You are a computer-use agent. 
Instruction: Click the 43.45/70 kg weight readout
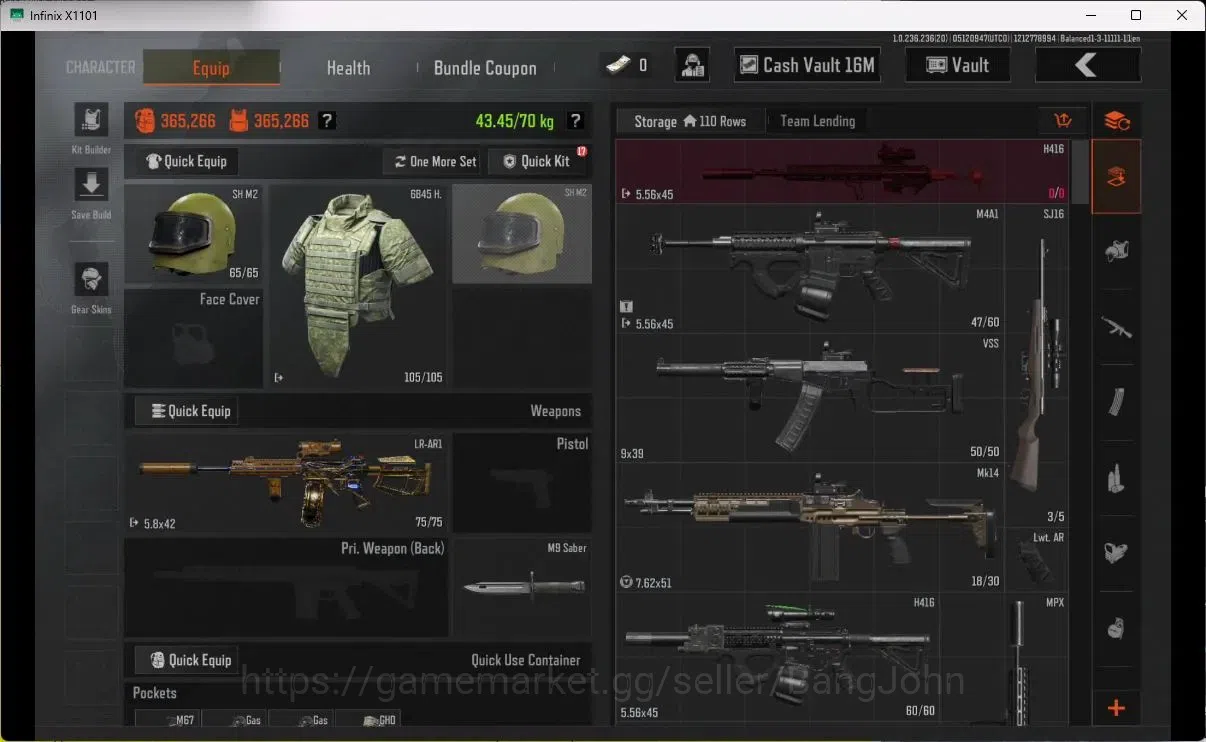click(514, 121)
